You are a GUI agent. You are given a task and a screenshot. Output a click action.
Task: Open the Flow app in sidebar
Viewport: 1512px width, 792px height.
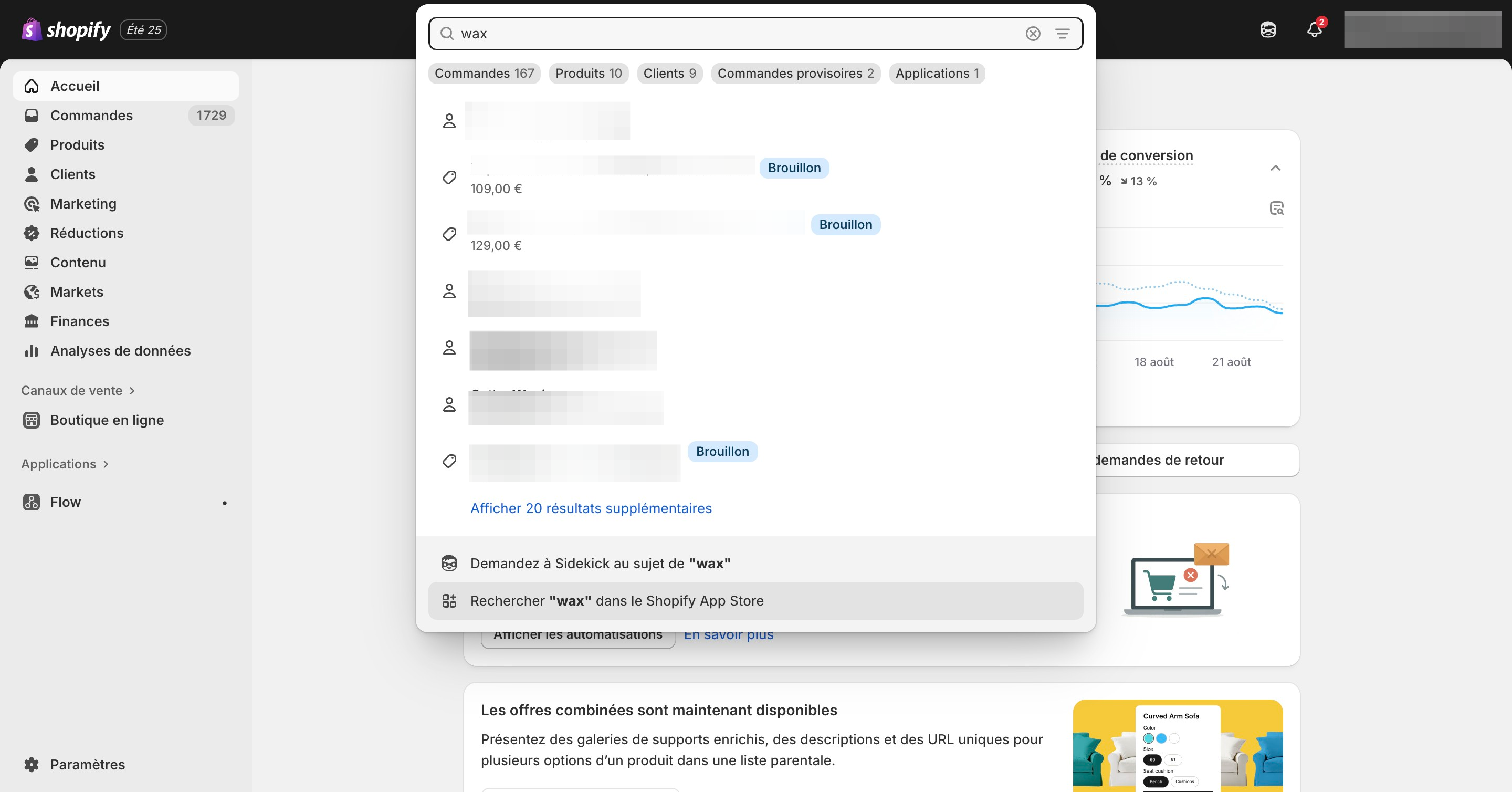125,502
